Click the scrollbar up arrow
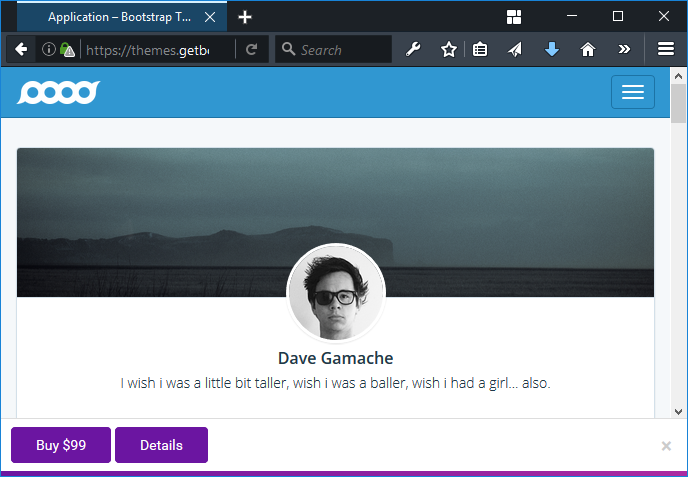Screen dimensions: 688x477 point(678,76)
